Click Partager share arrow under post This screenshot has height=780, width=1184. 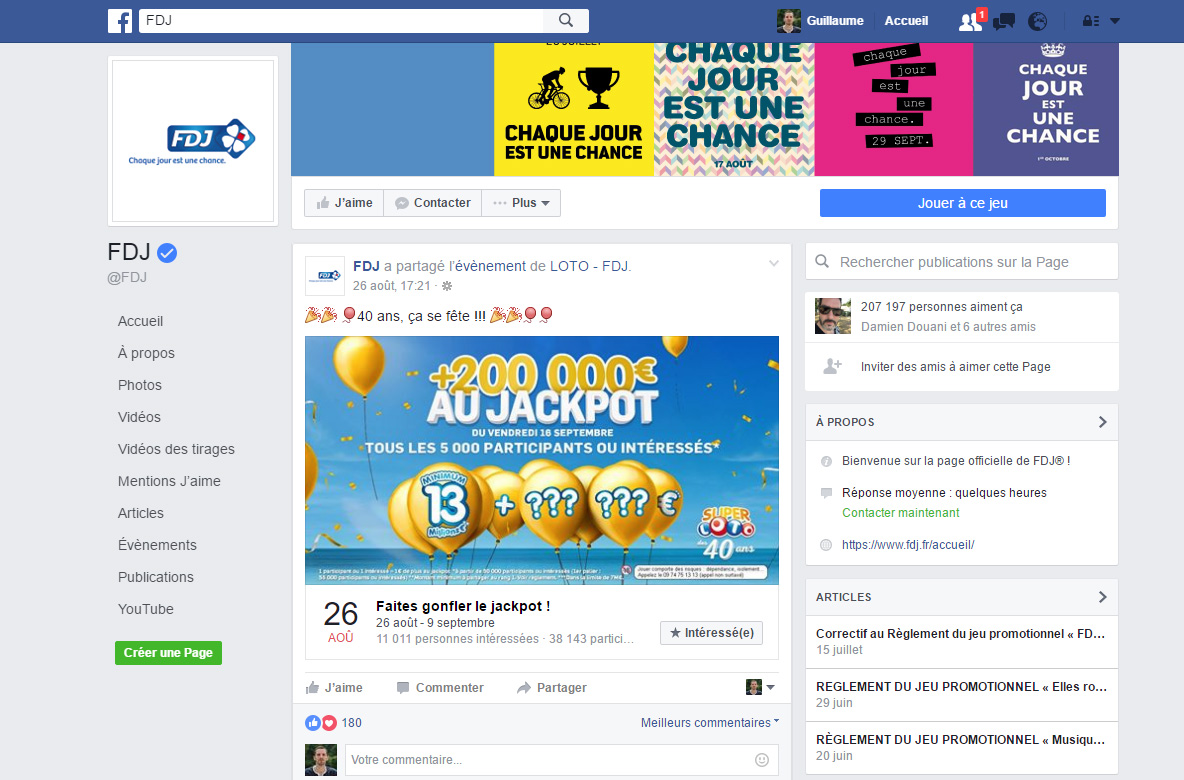pos(551,688)
